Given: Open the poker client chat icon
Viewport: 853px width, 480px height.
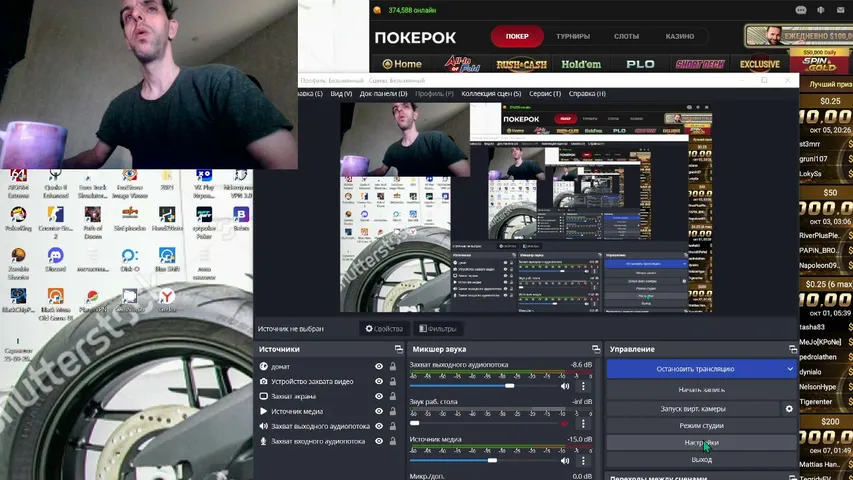Looking at the screenshot, I should (x=801, y=10).
